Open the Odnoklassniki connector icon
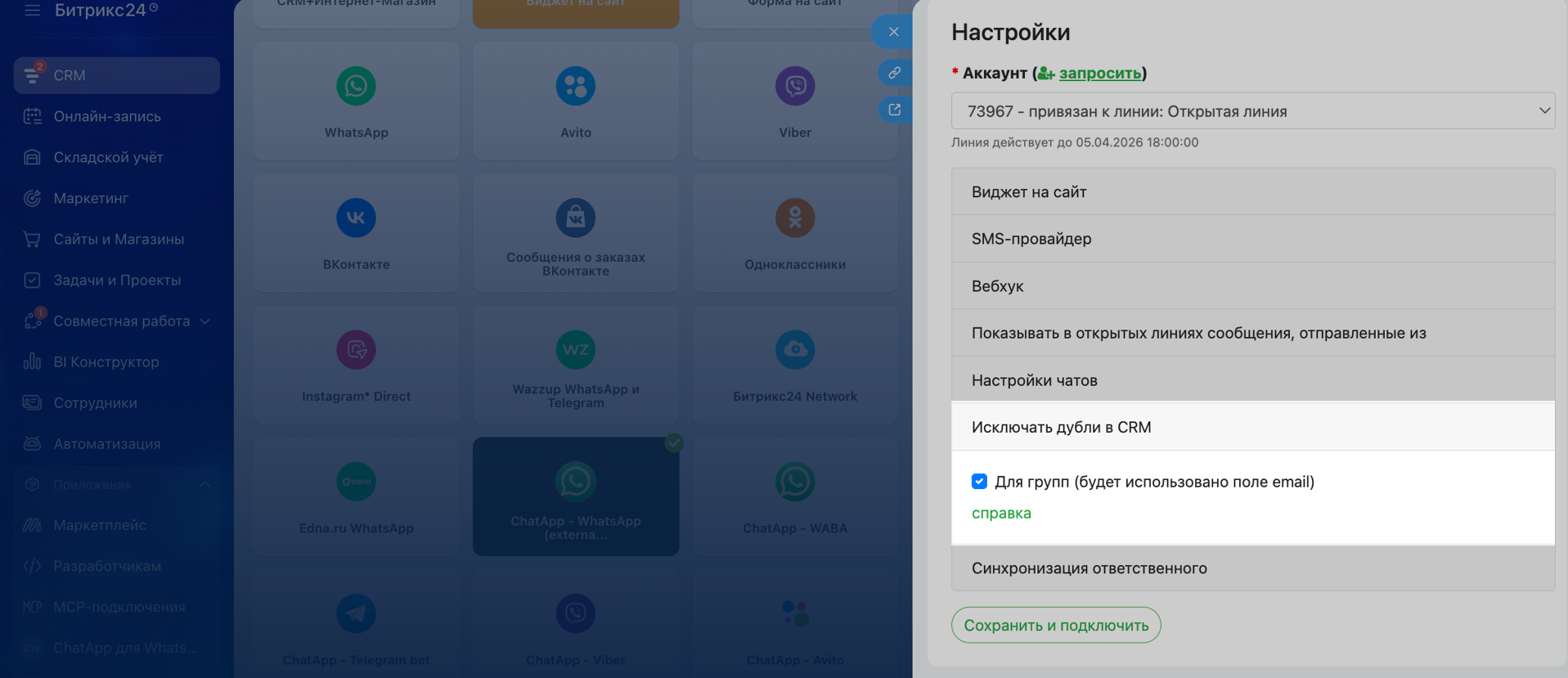Screen dimensions: 1568x678 pos(794,218)
